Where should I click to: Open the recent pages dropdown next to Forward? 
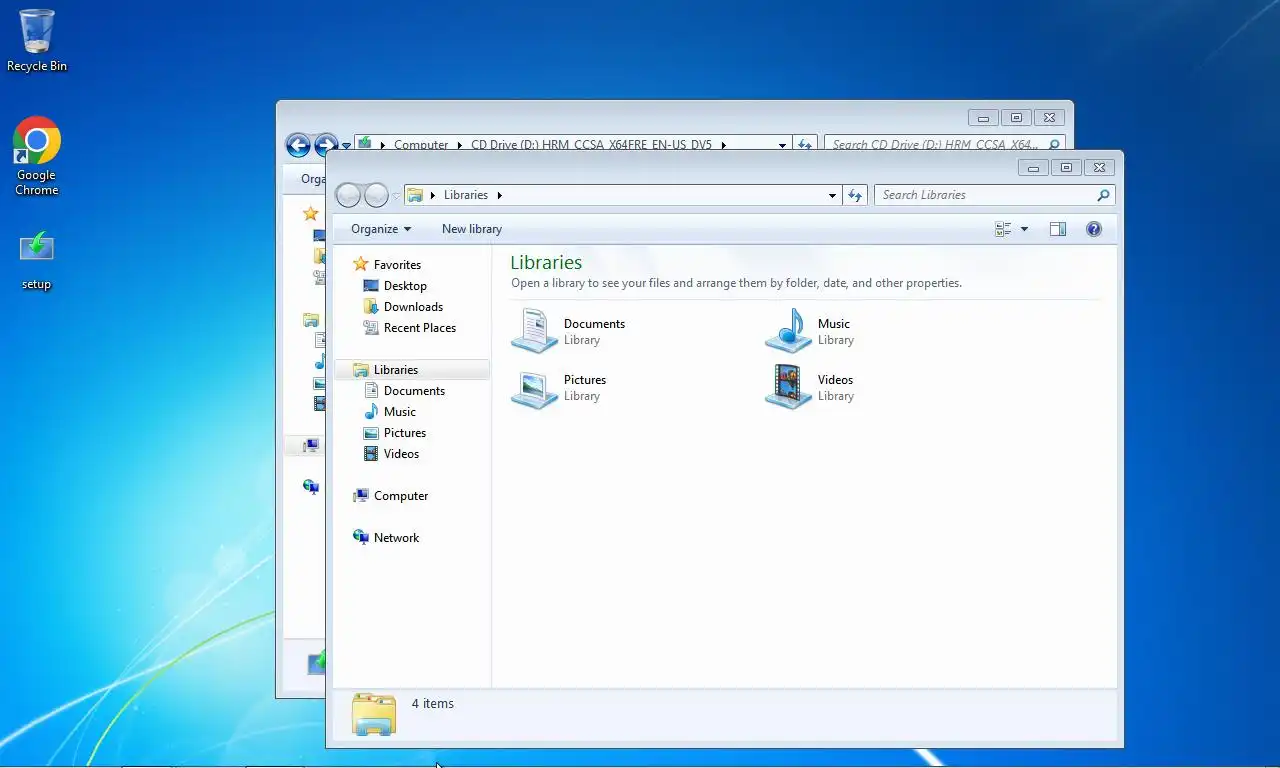(396, 195)
